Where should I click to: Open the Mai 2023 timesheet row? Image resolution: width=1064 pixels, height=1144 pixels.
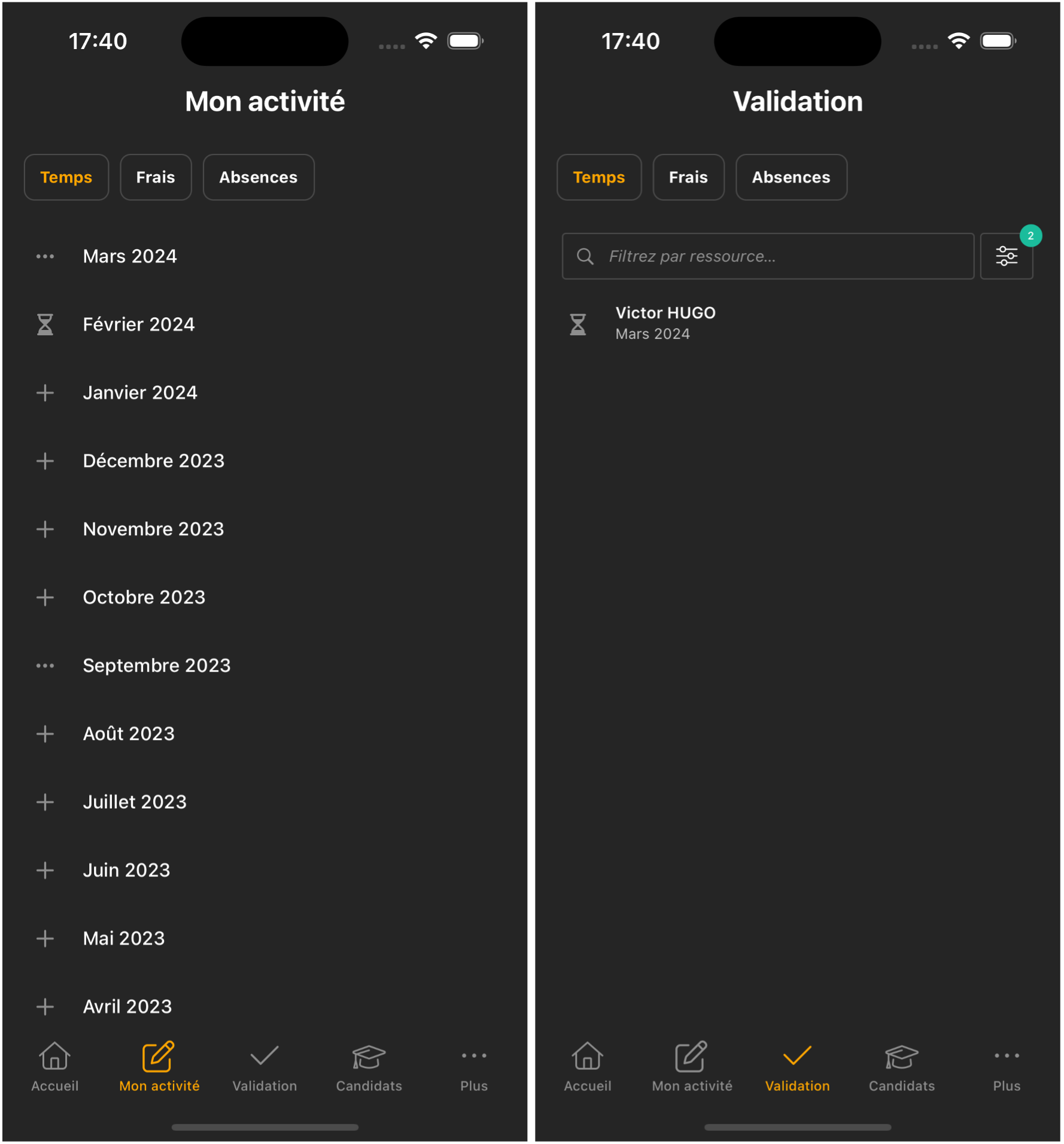[x=265, y=939]
